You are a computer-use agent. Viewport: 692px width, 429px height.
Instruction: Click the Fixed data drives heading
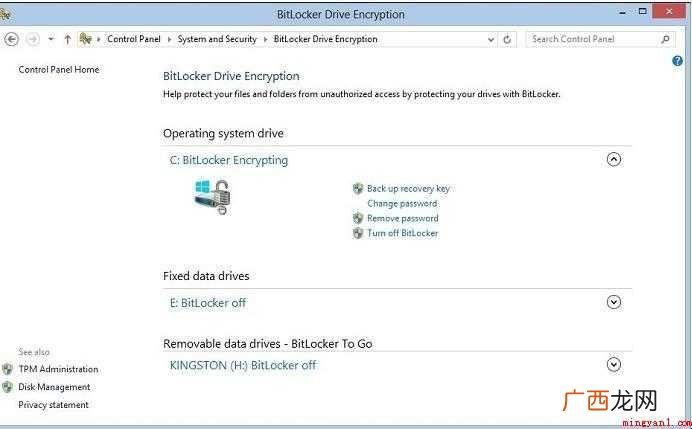(x=206, y=276)
